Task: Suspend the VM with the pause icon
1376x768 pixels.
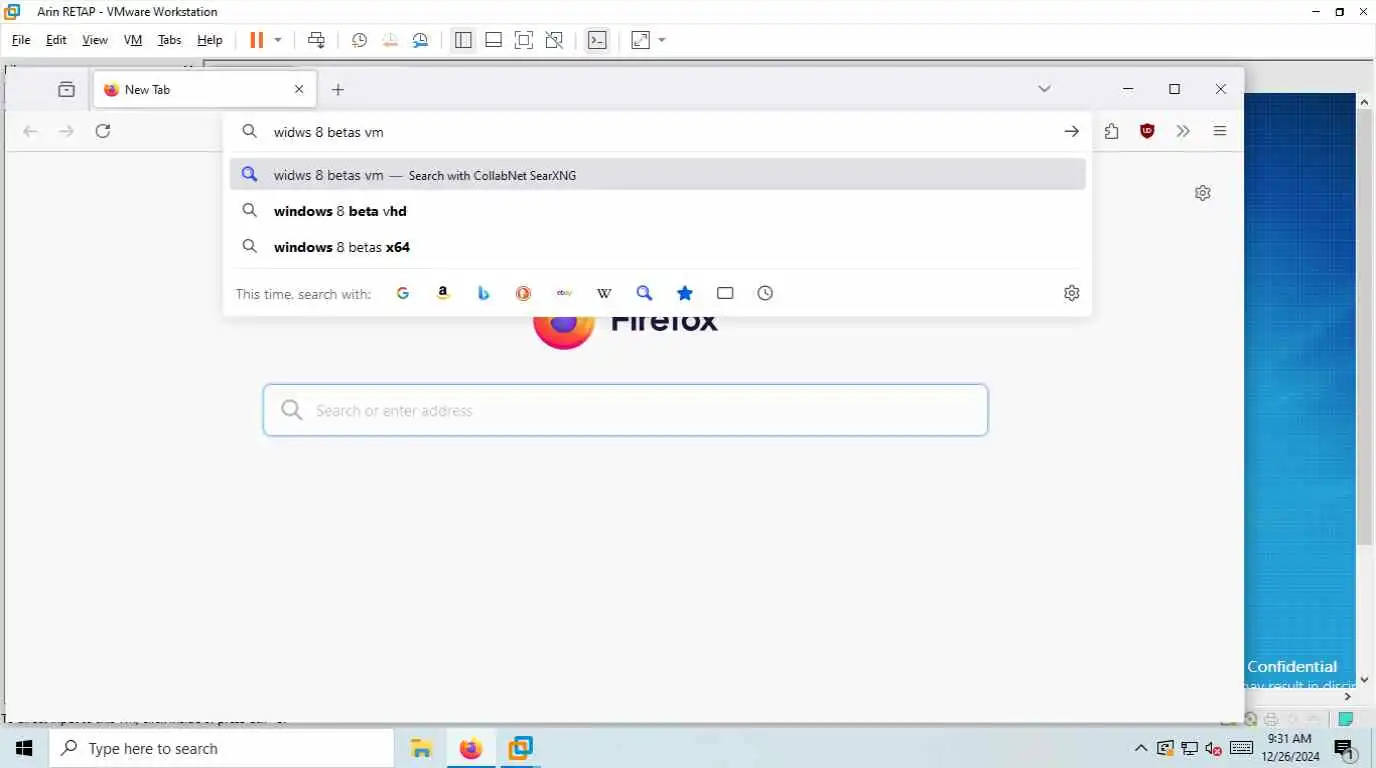Action: 257,40
